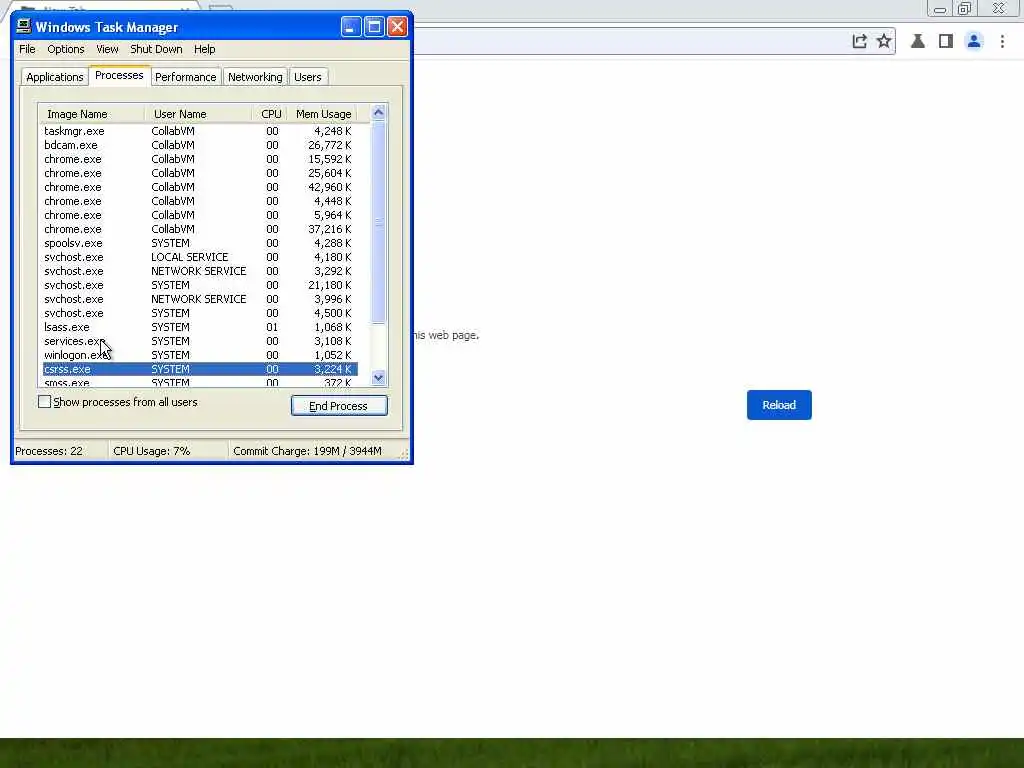Maximize the Windows Task Manager window
This screenshot has width=1024, height=768.
point(374,27)
